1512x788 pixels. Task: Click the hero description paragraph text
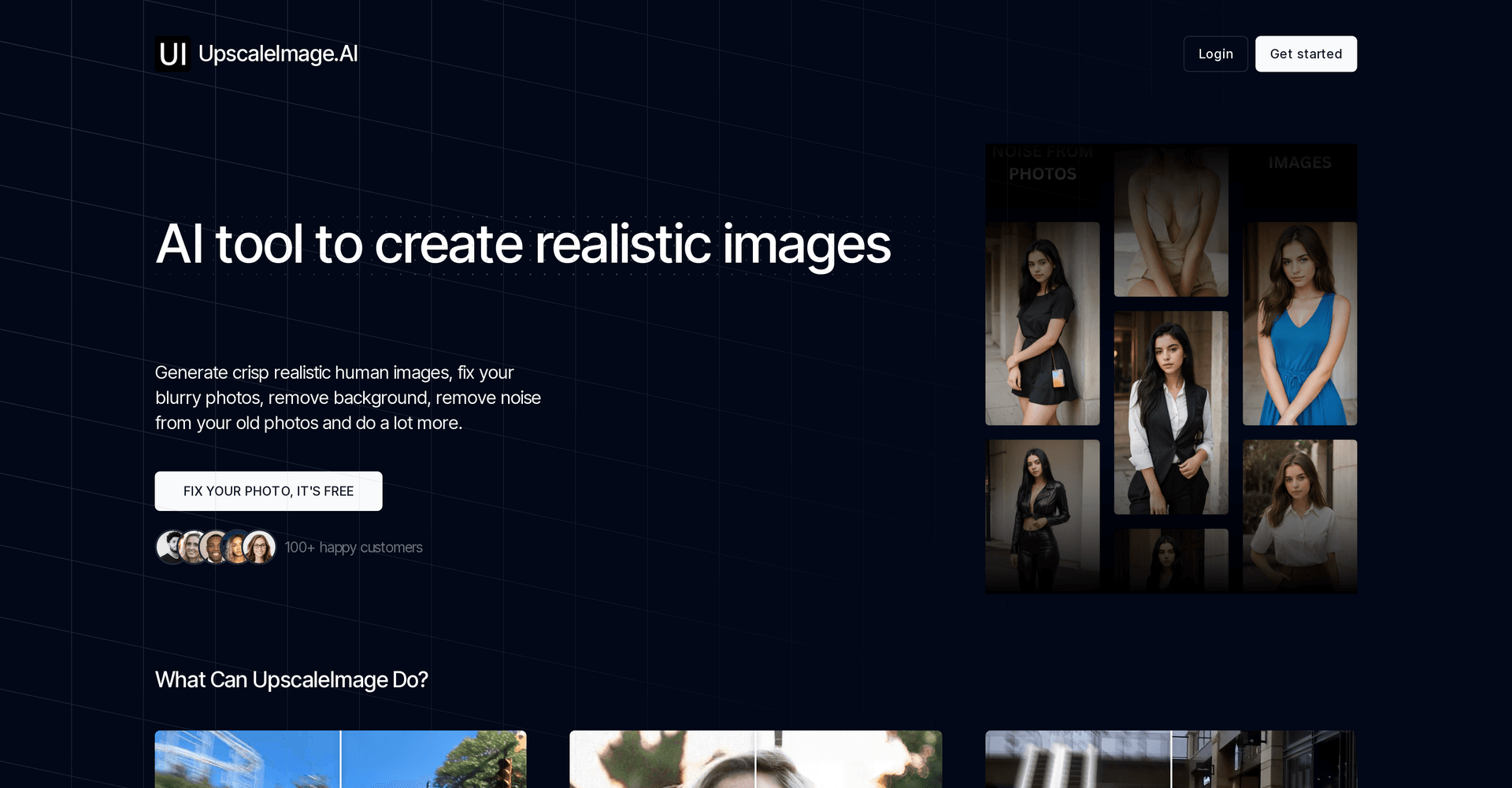click(348, 398)
